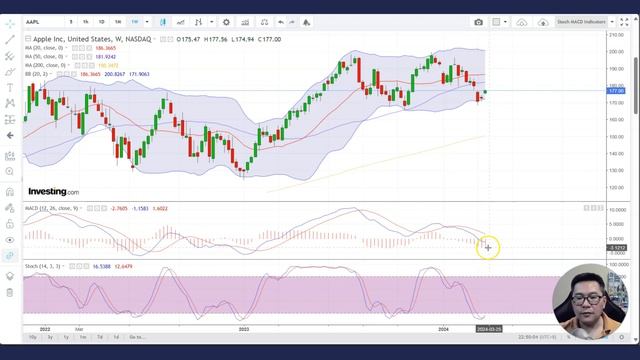
Task: Undo the last chart action
Action: pyautogui.click(x=281, y=22)
